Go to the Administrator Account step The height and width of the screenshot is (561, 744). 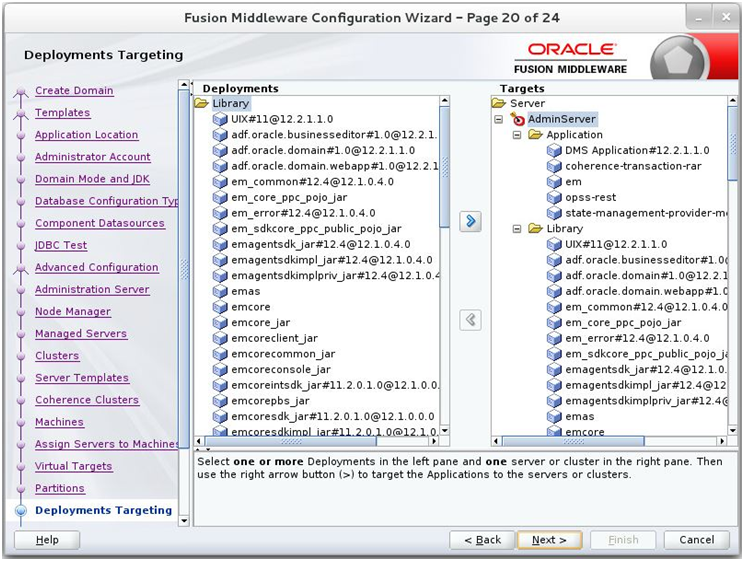(x=93, y=157)
